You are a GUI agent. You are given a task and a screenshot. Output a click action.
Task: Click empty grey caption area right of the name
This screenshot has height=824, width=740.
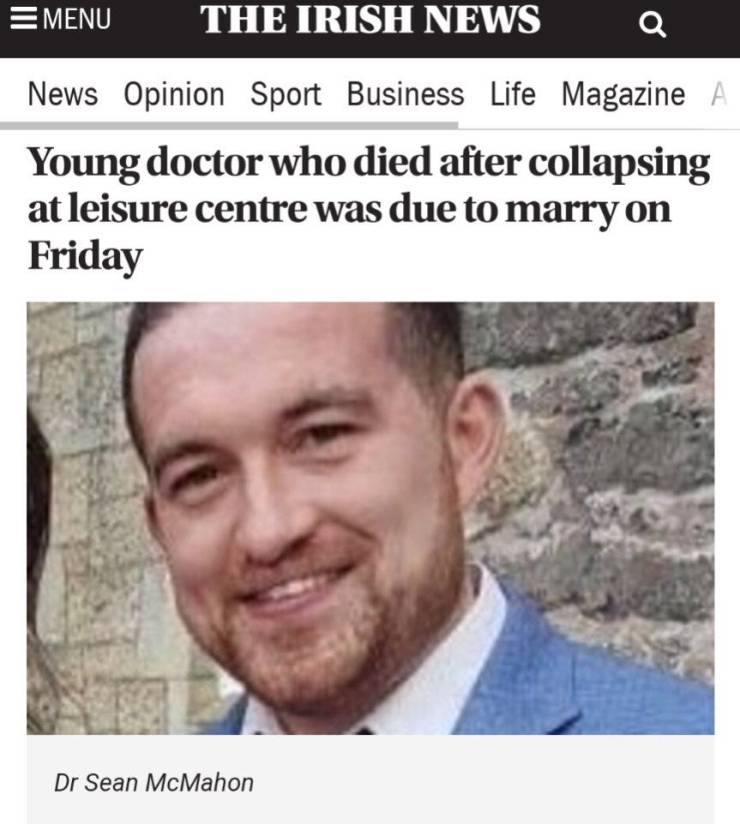coord(500,781)
